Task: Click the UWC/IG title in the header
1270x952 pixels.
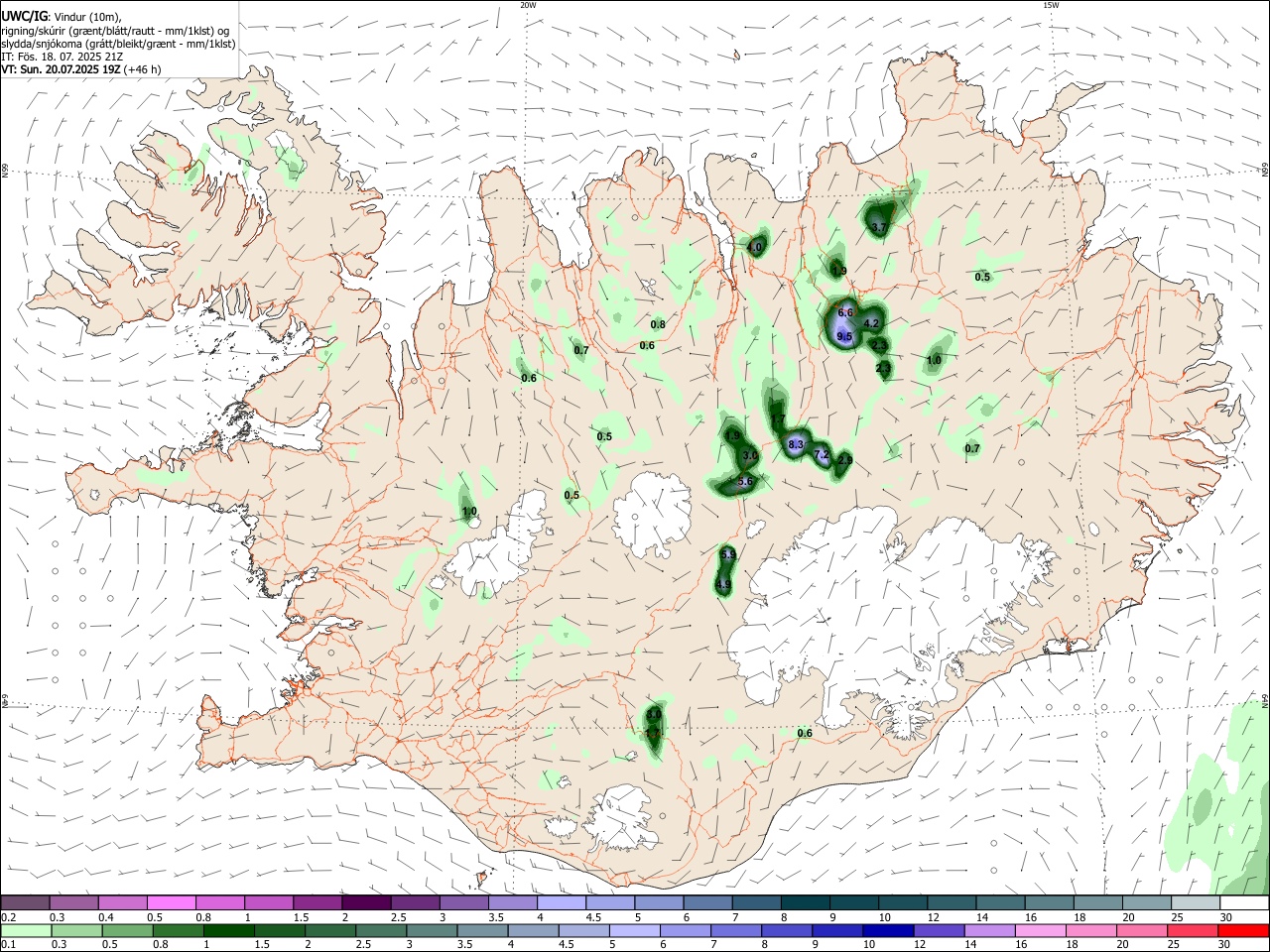Action: click(x=24, y=16)
